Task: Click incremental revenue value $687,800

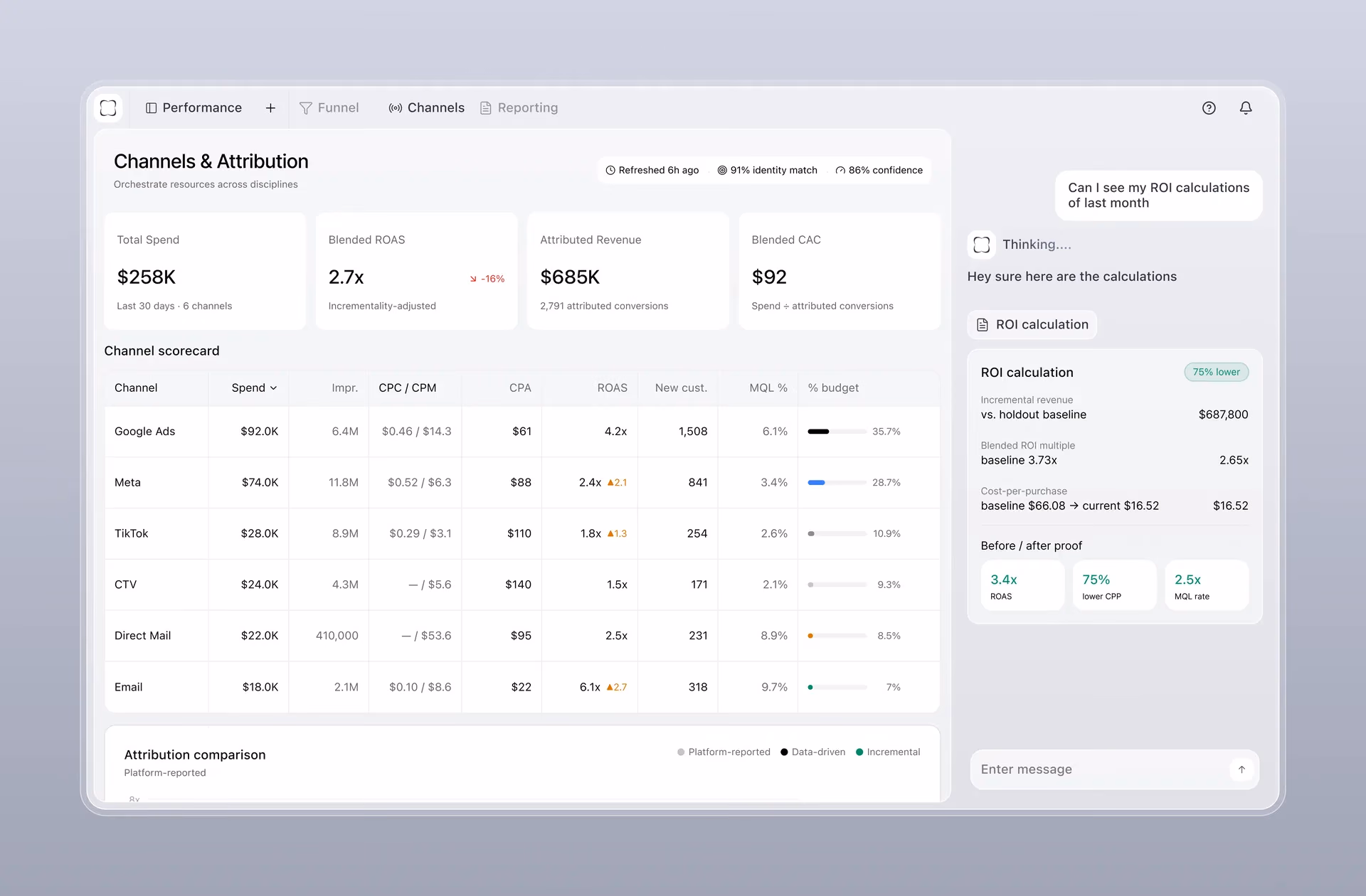Action: tap(1224, 415)
